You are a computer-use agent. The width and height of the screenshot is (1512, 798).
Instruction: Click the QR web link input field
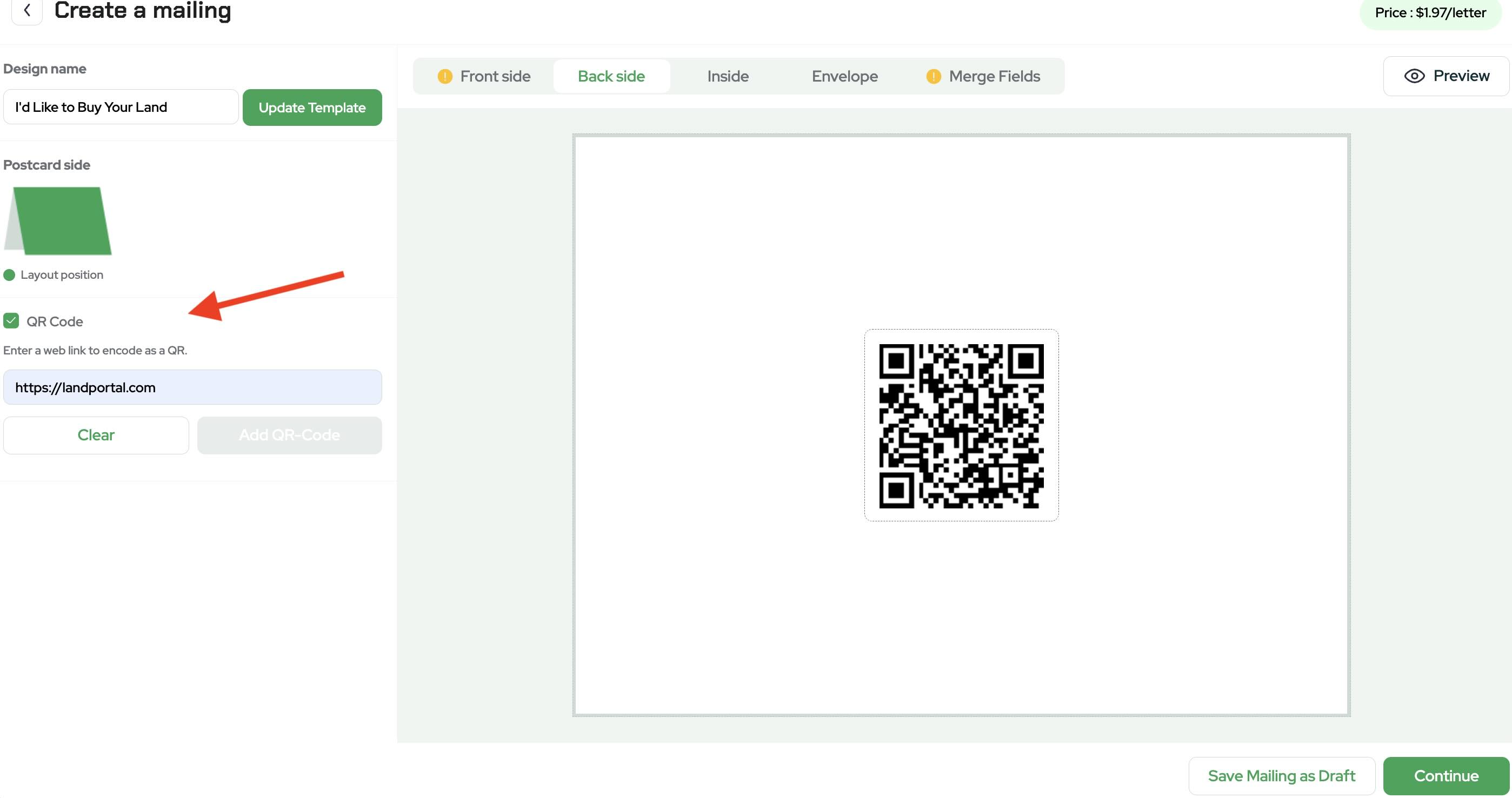click(x=192, y=387)
